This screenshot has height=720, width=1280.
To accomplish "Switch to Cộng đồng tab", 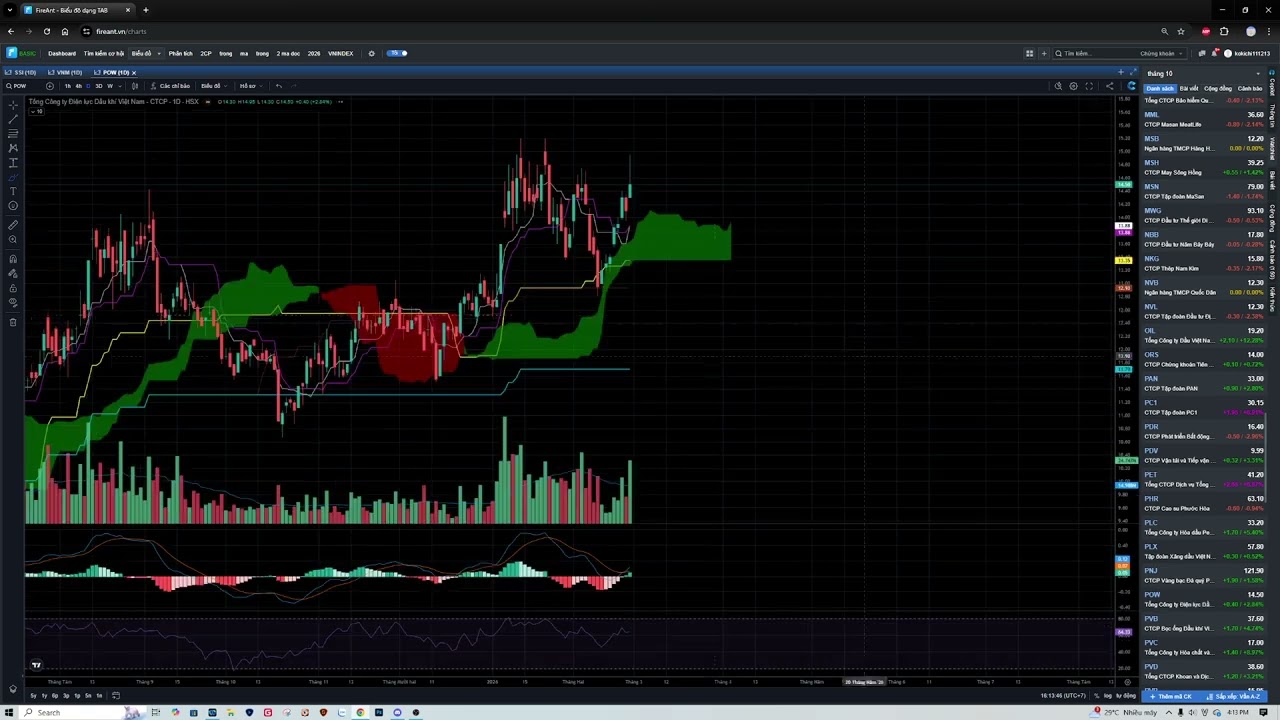I will tap(1218, 89).
